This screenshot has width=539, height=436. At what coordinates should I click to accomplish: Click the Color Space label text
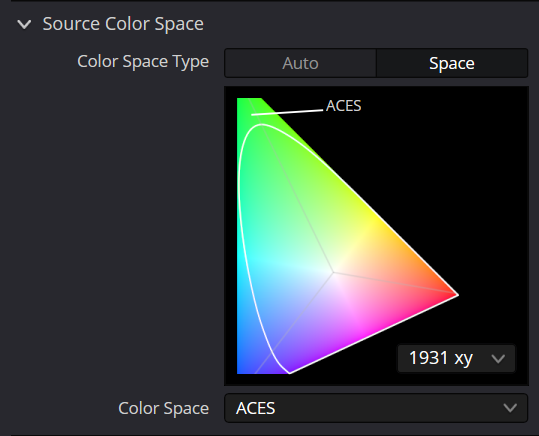pos(164,408)
